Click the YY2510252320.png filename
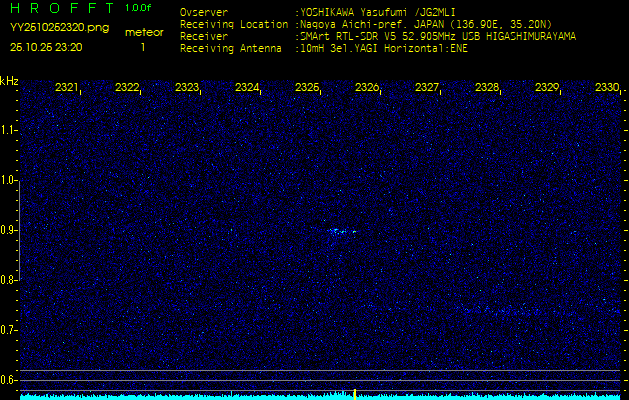Screen dimensions: 629x400 coord(58,28)
